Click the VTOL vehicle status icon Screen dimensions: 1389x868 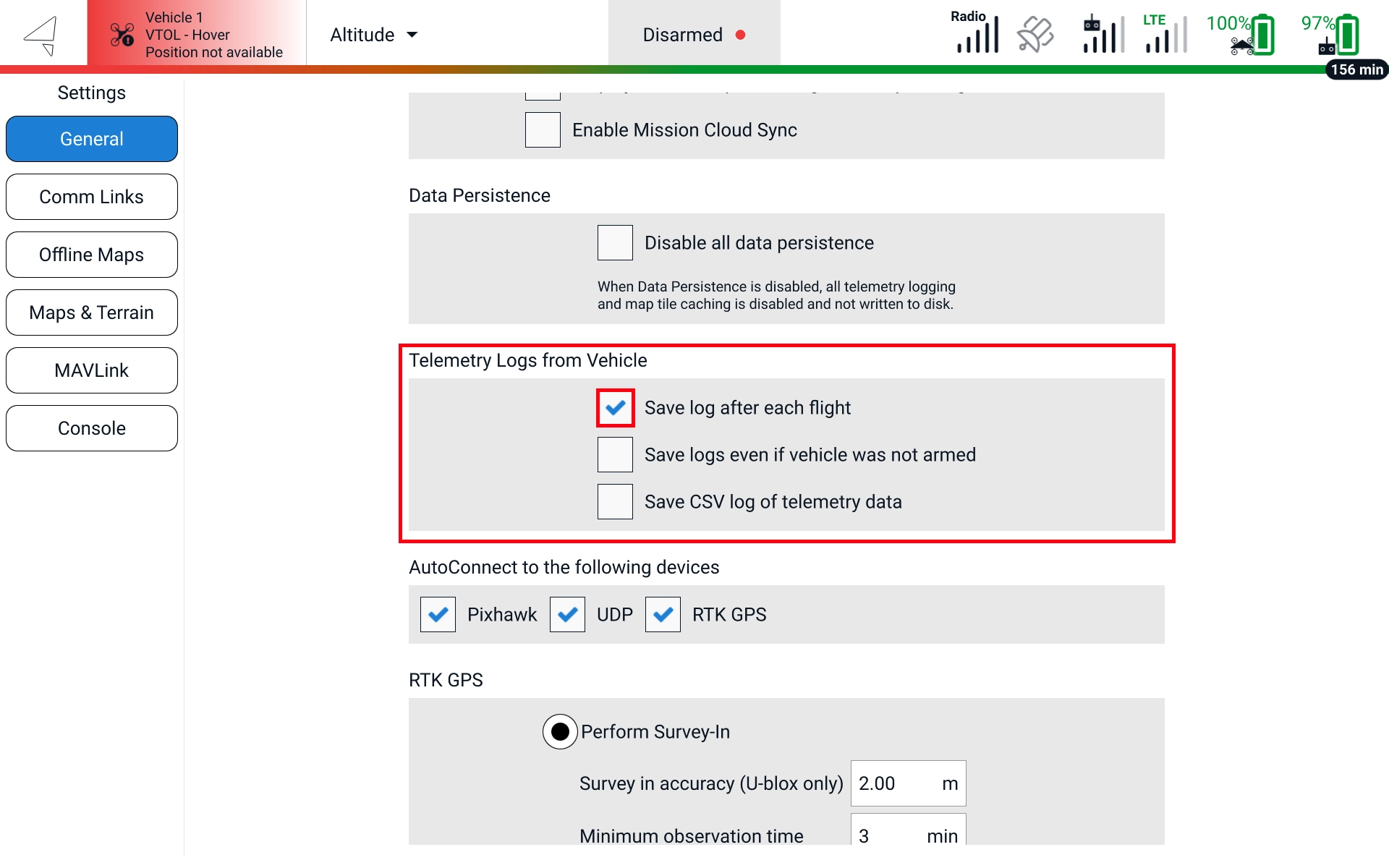pos(122,35)
